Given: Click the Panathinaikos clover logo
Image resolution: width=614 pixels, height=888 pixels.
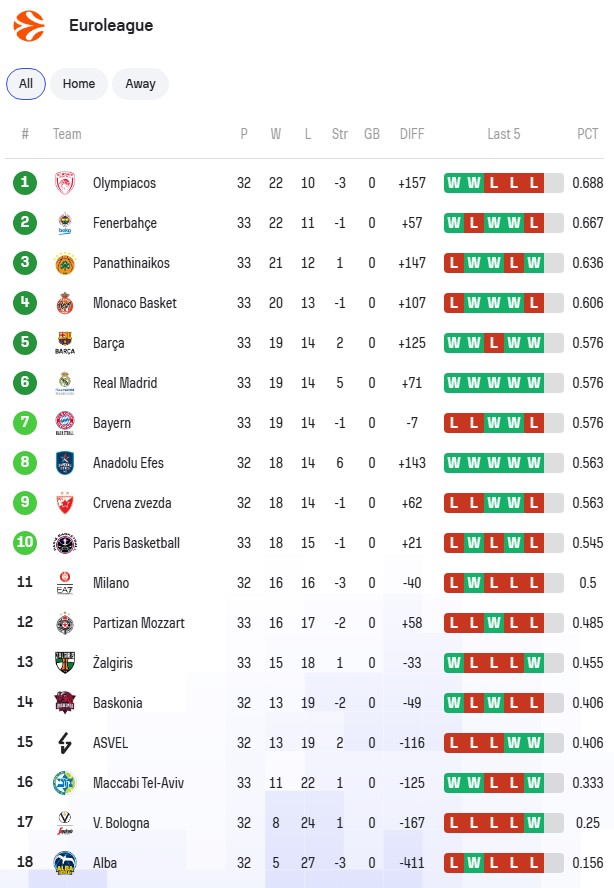Looking at the screenshot, I should (65, 263).
